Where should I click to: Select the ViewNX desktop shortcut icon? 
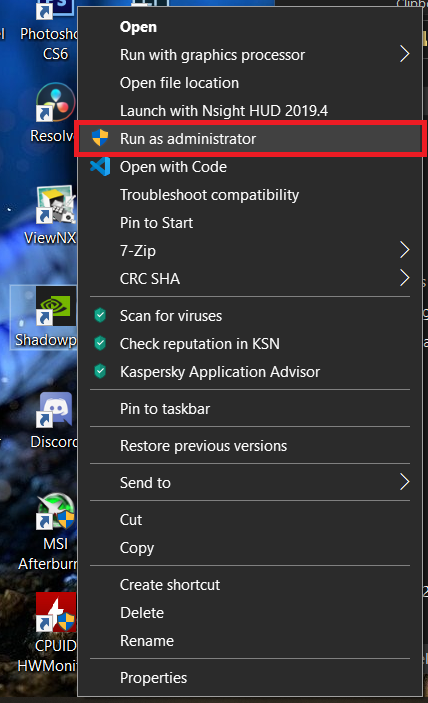pyautogui.click(x=56, y=204)
